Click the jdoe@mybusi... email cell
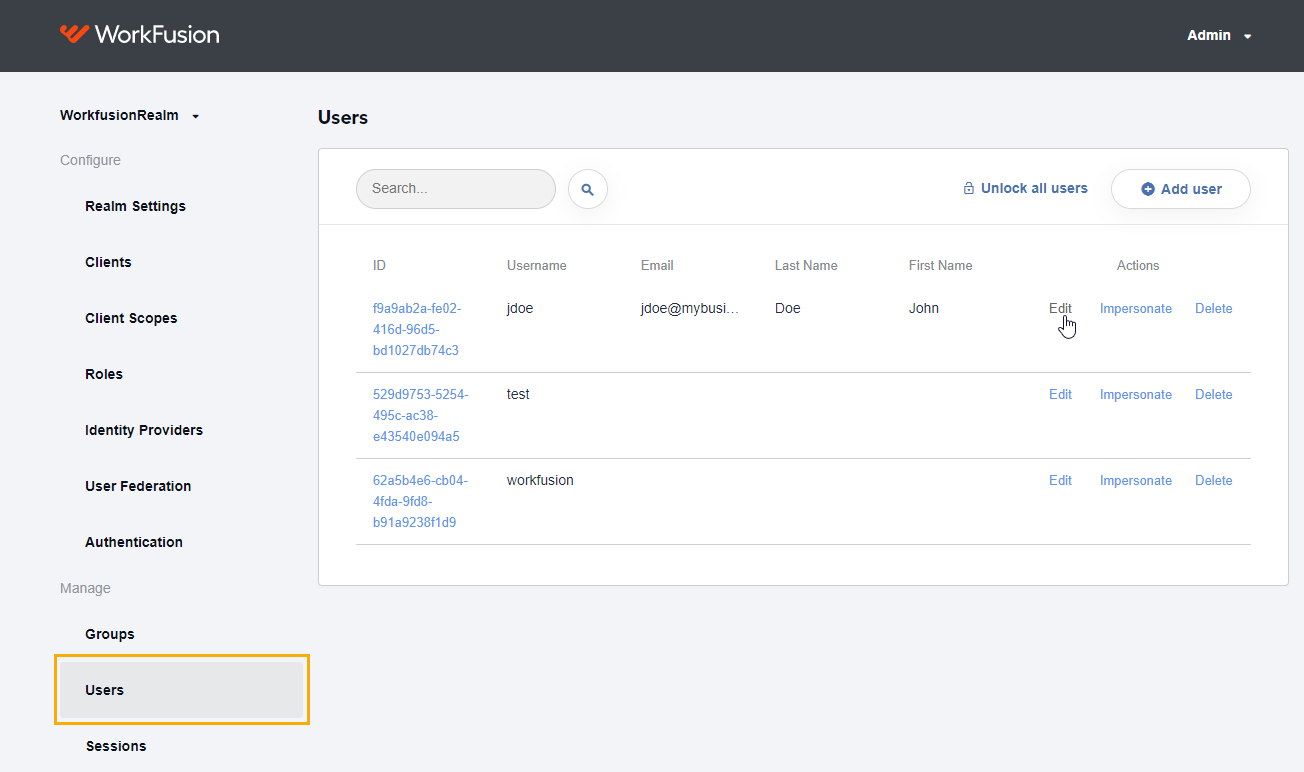 coord(690,308)
